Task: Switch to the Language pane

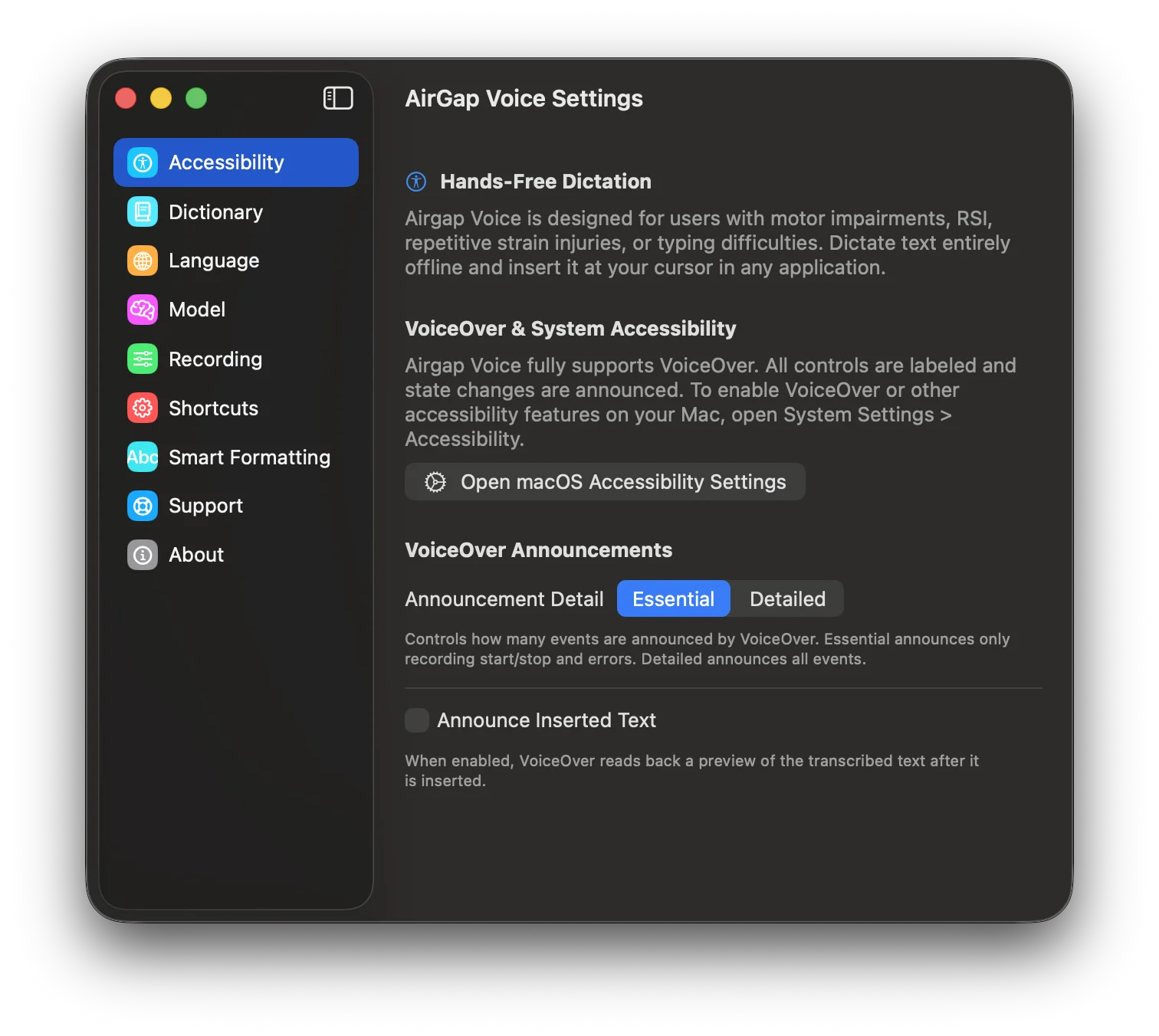Action: click(x=236, y=261)
